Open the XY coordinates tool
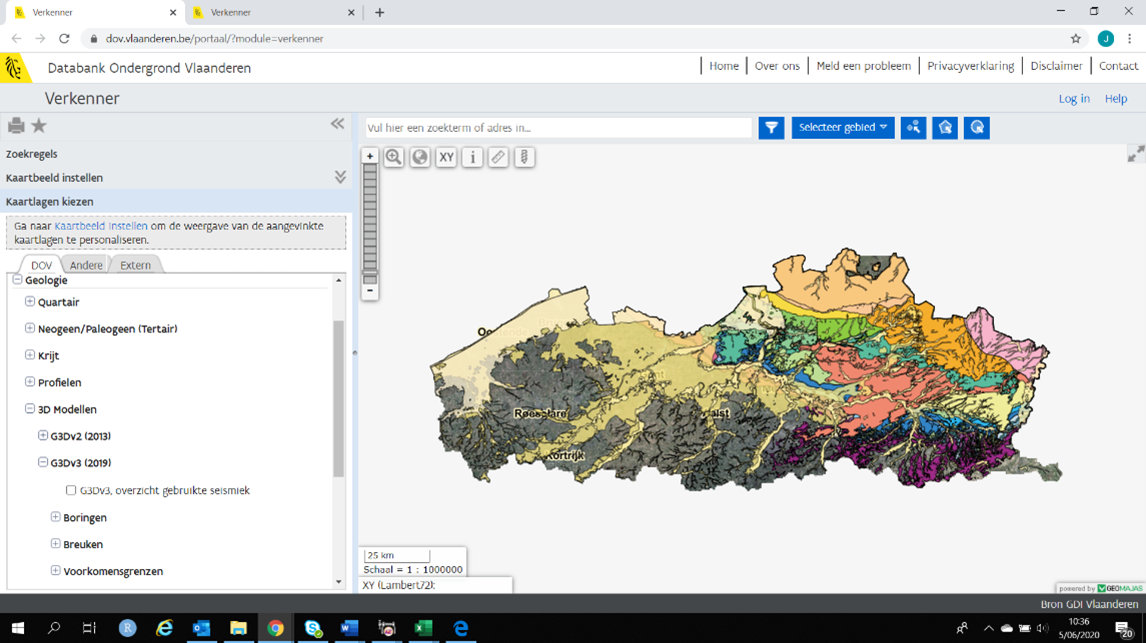Screen dimensions: 1146x643 [446, 157]
